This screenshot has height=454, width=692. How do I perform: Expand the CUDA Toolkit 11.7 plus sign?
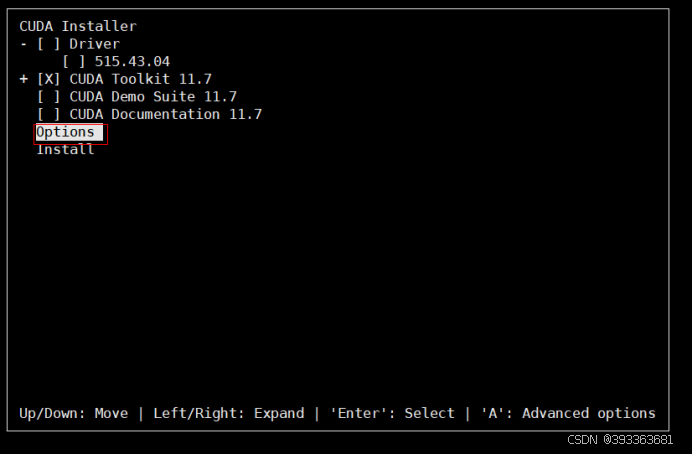point(24,79)
